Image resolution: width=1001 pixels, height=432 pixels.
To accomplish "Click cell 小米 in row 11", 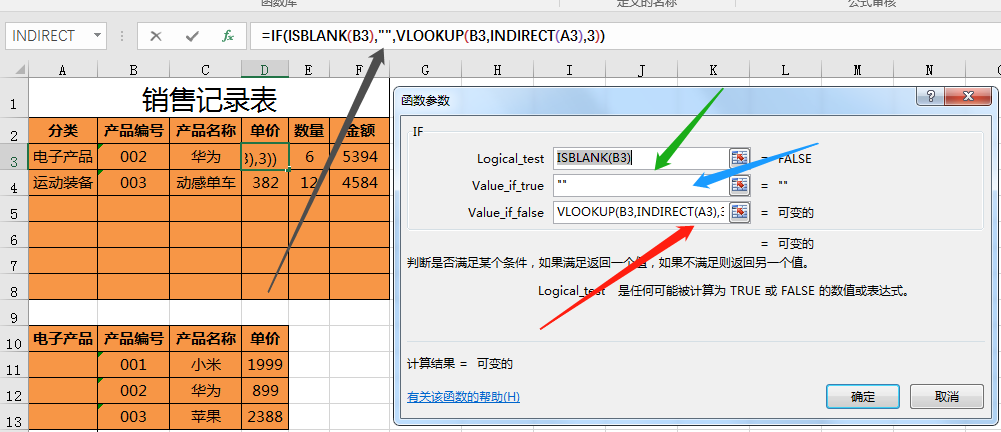I will point(206,364).
